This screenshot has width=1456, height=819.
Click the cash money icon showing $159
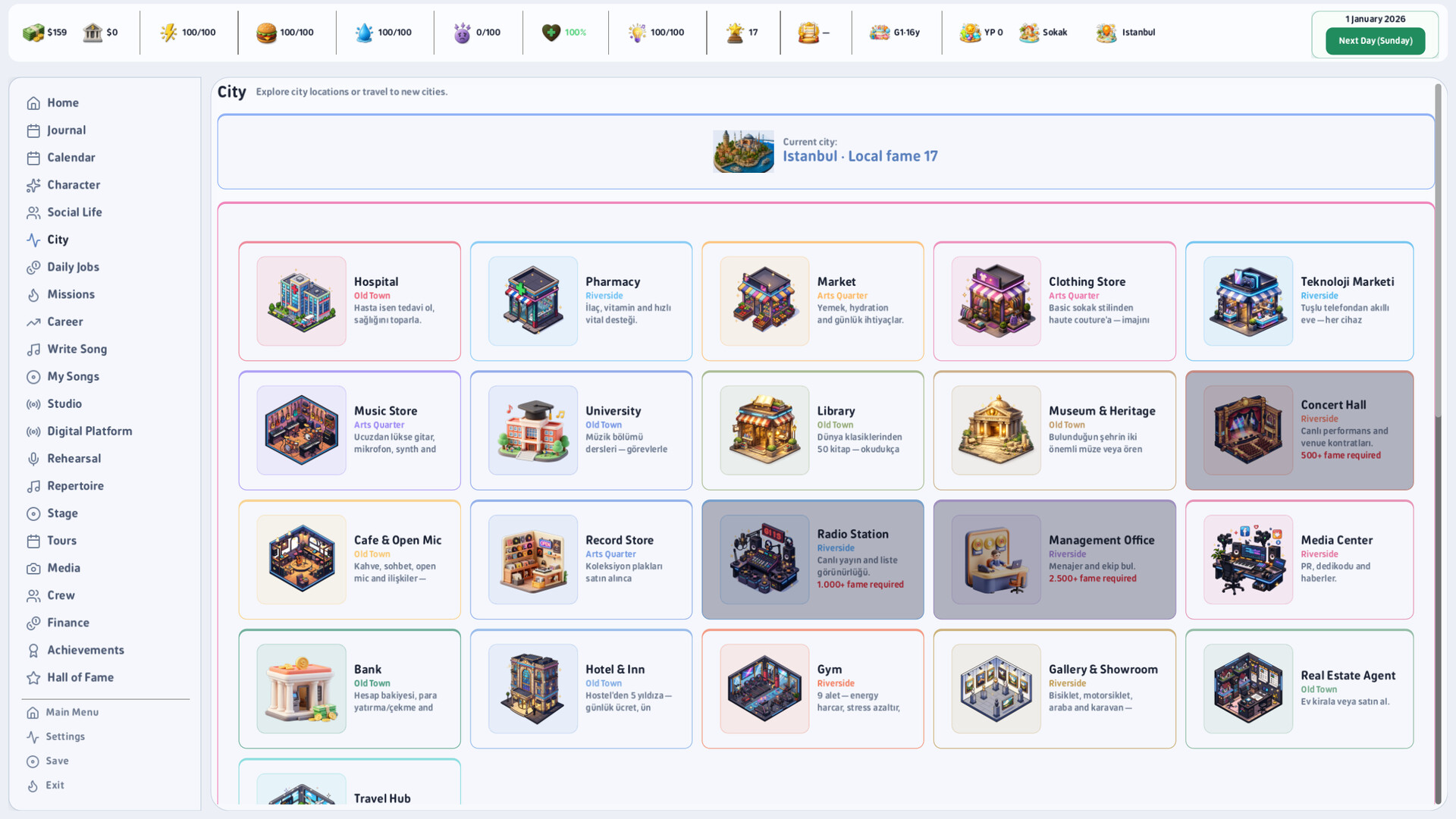(x=33, y=33)
